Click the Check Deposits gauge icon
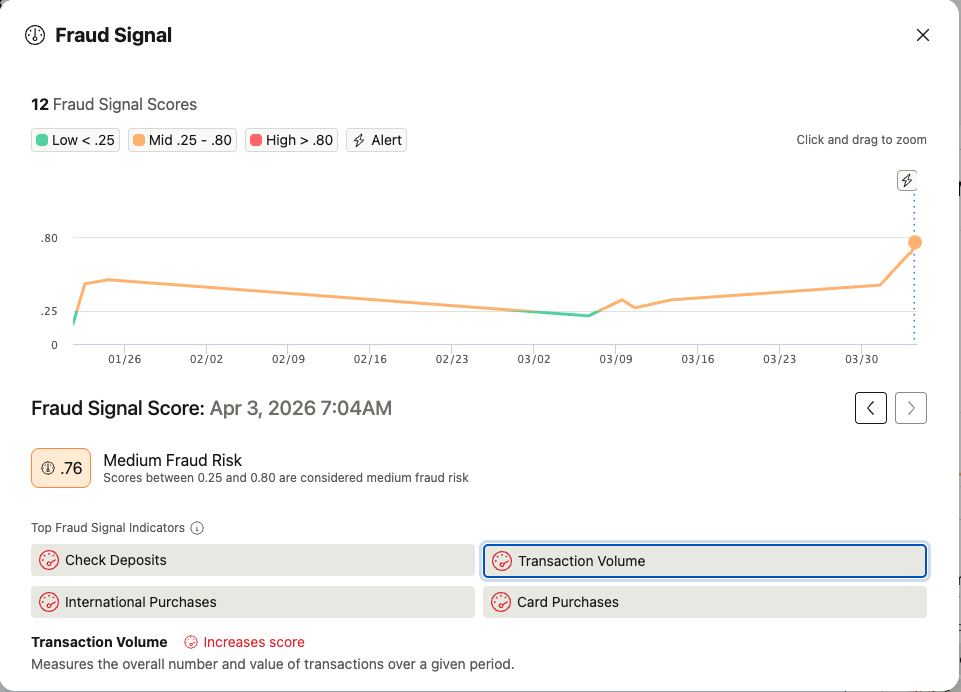Viewport: 961px width, 692px height. (49, 560)
